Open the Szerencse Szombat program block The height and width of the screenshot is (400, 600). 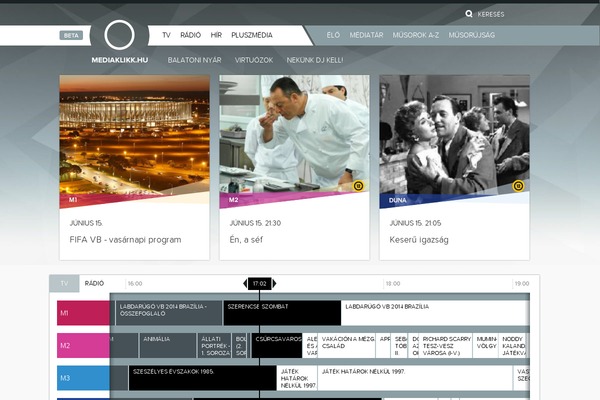(x=282, y=313)
